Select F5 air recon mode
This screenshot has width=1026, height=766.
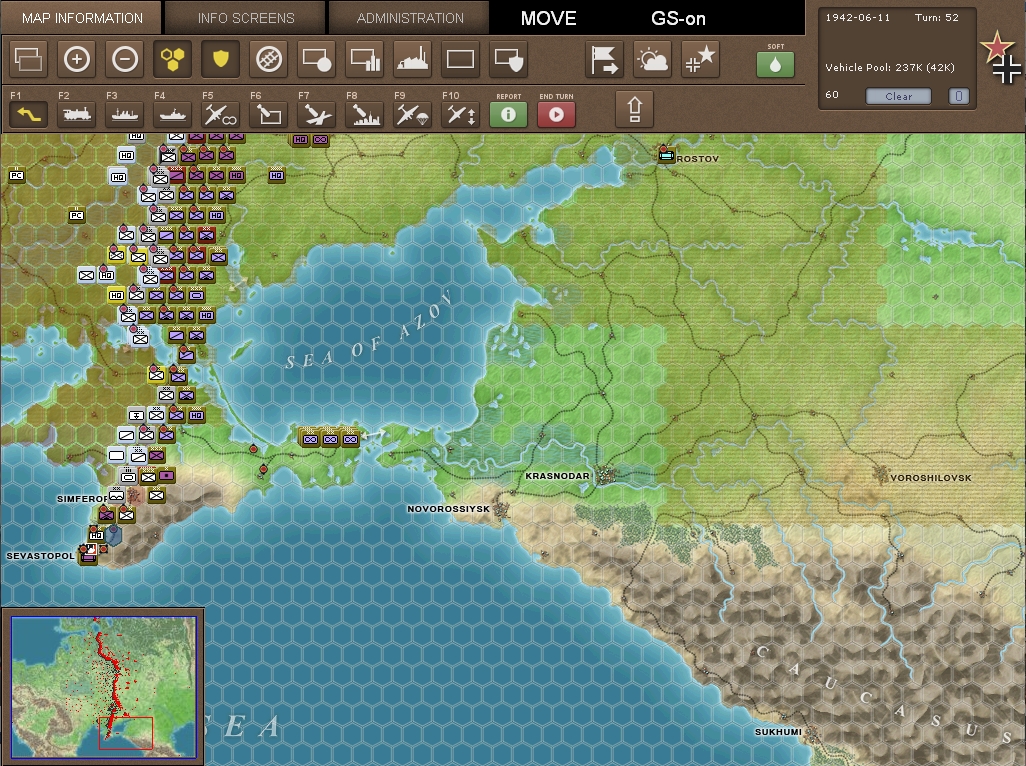221,114
